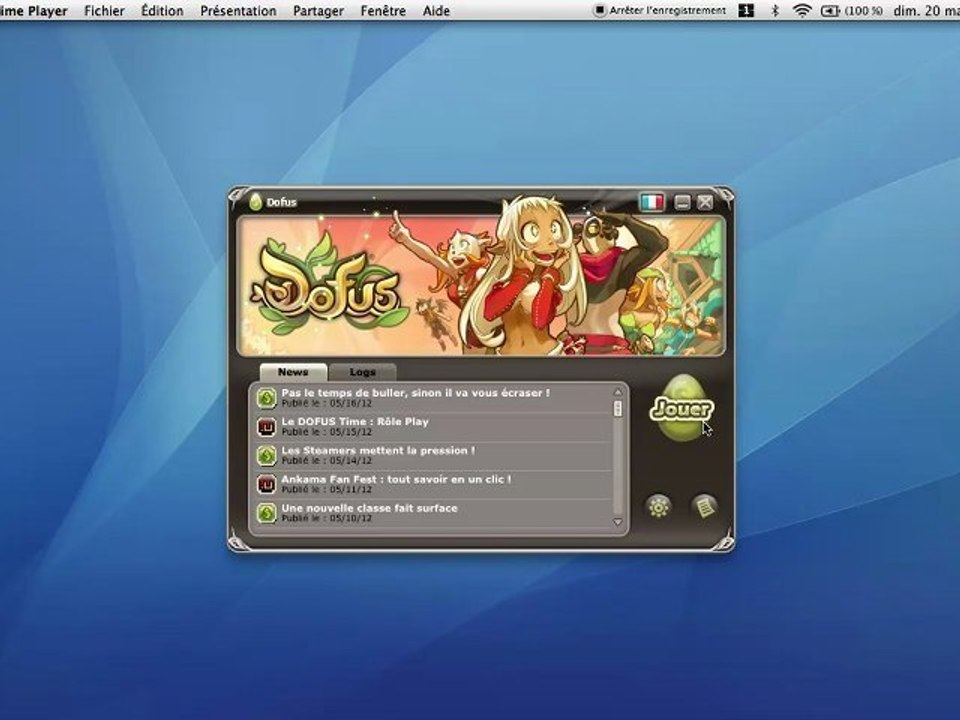
Task: Open the Aide menu
Action: (x=437, y=10)
